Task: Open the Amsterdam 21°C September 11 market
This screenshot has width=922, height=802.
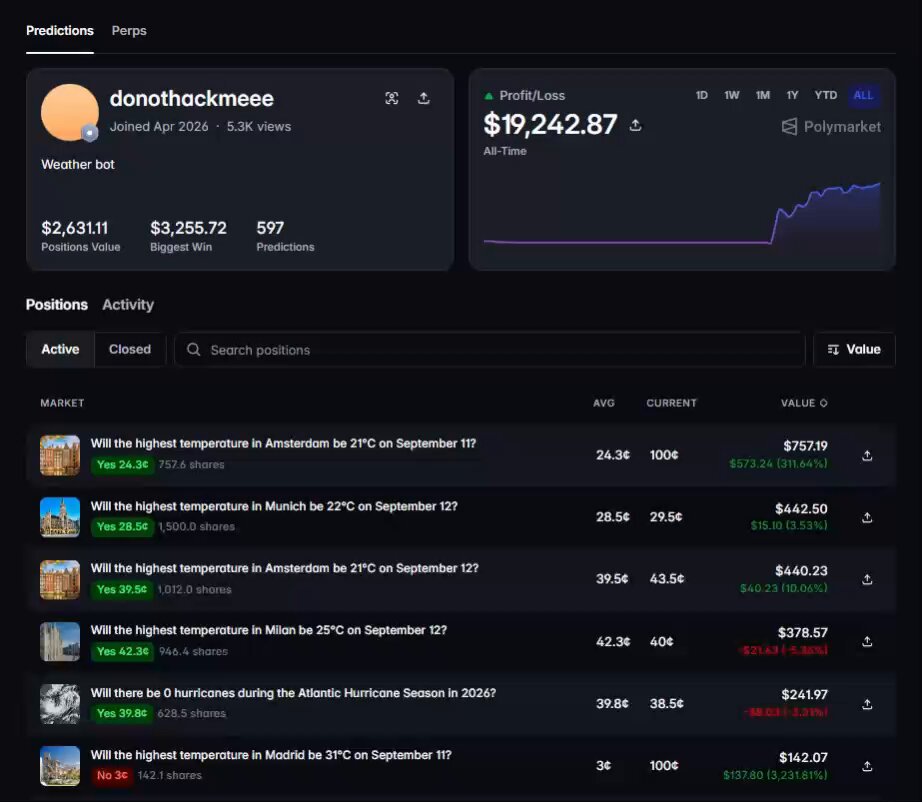Action: (x=283, y=443)
